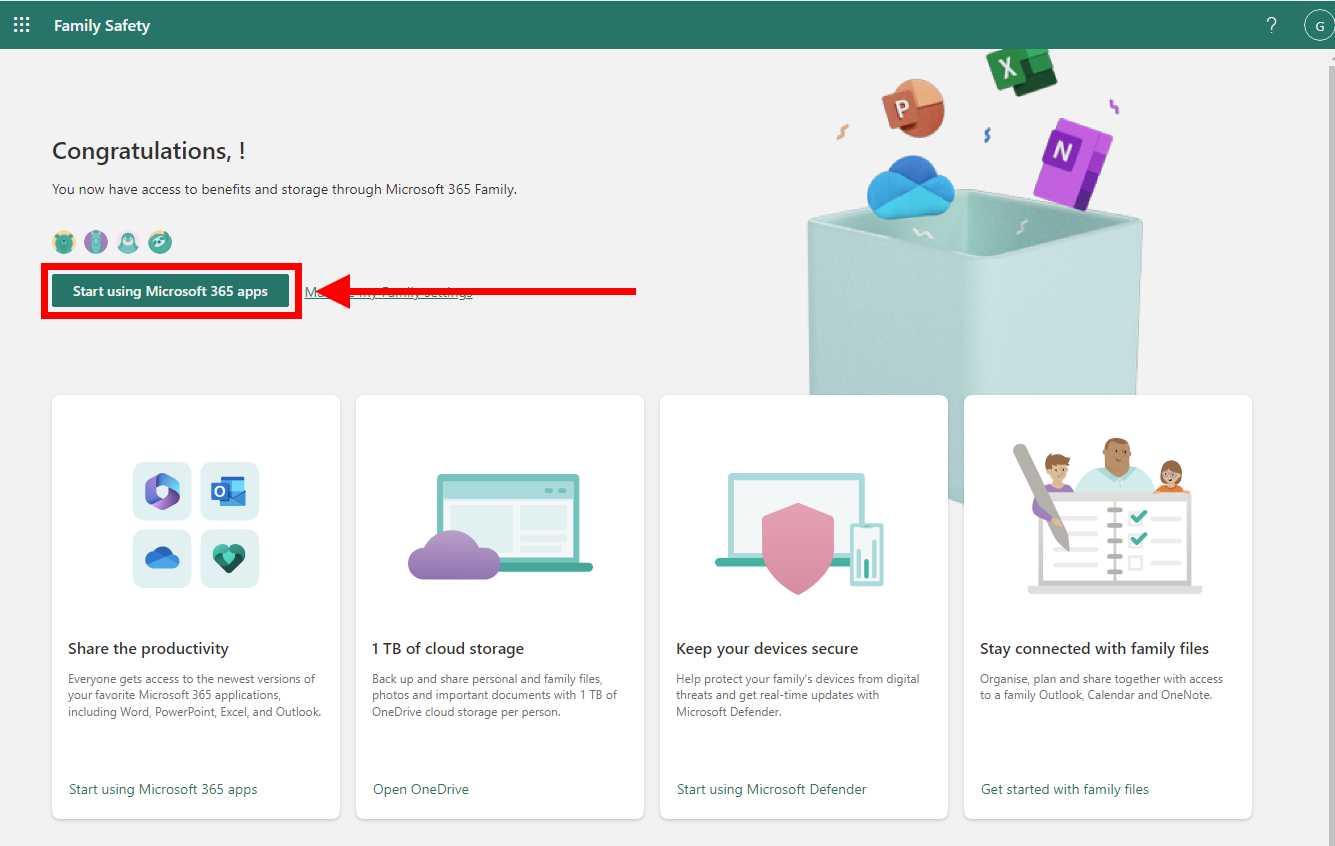Click the OneDrive tile icon

pos(162,558)
